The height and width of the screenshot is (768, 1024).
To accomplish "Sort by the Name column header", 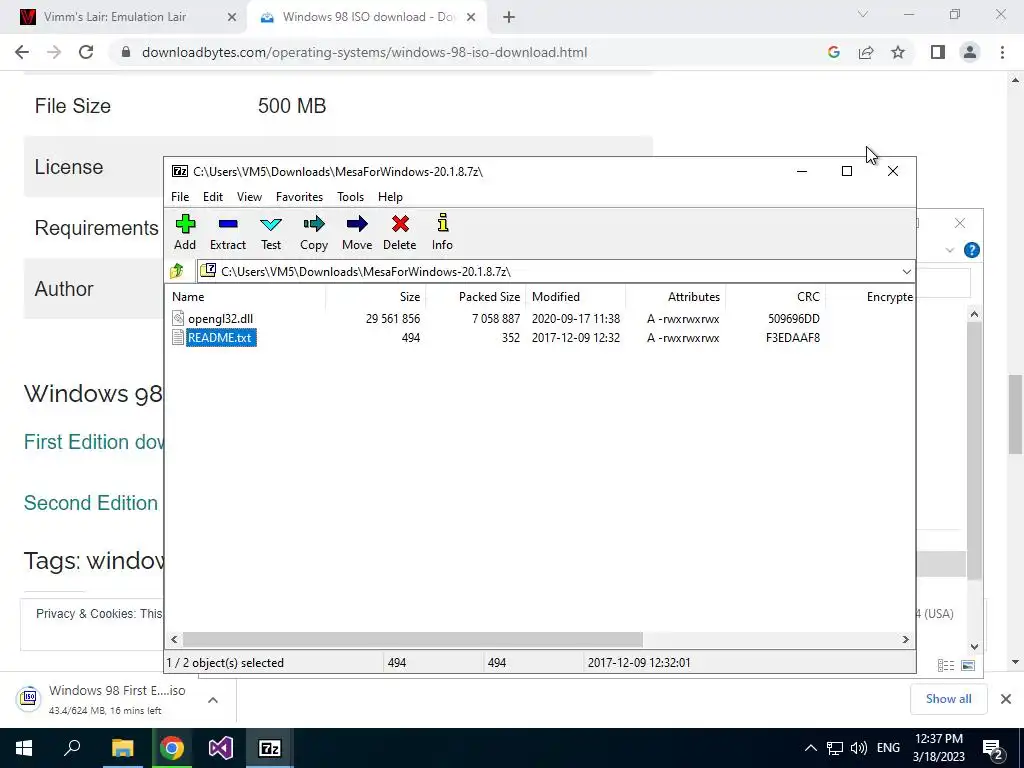I will (188, 296).
